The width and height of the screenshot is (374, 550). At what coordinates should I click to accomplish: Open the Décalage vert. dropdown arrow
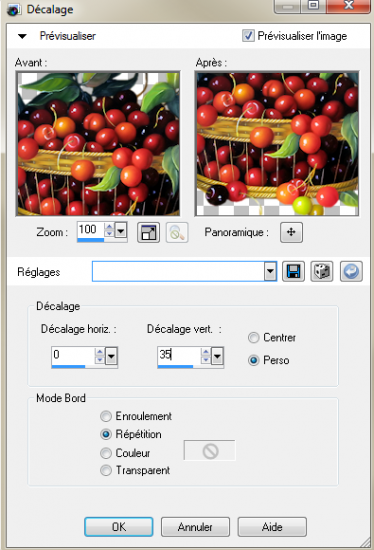click(x=218, y=357)
